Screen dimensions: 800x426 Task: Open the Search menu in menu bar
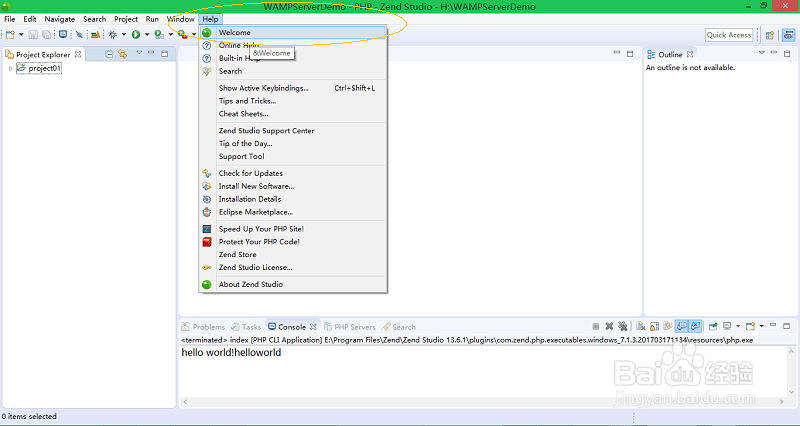pyautogui.click(x=94, y=19)
